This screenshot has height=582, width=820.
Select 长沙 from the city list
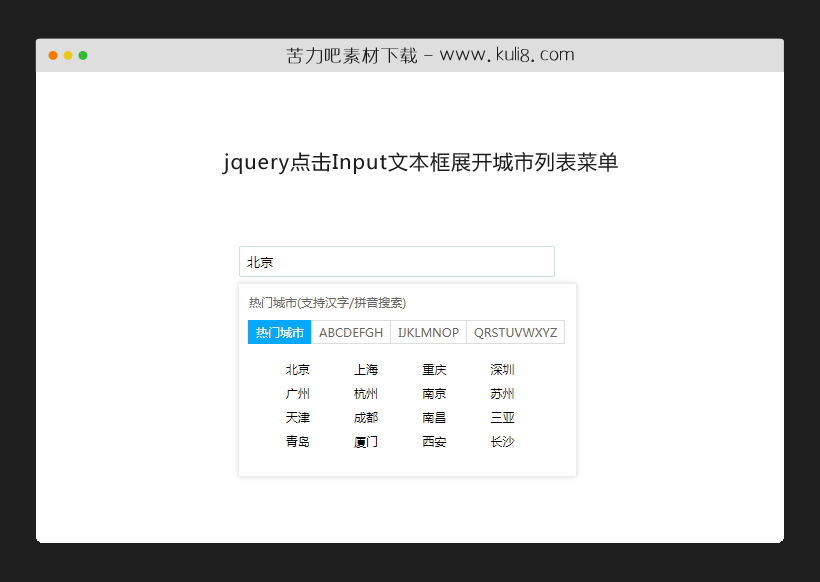click(x=501, y=441)
